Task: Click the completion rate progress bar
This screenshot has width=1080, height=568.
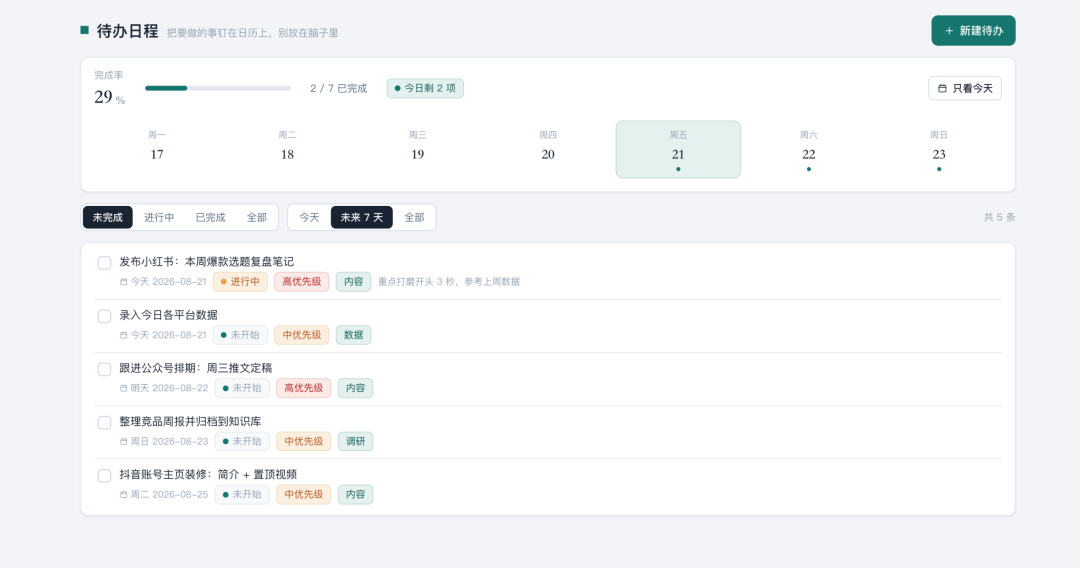Action: click(218, 88)
